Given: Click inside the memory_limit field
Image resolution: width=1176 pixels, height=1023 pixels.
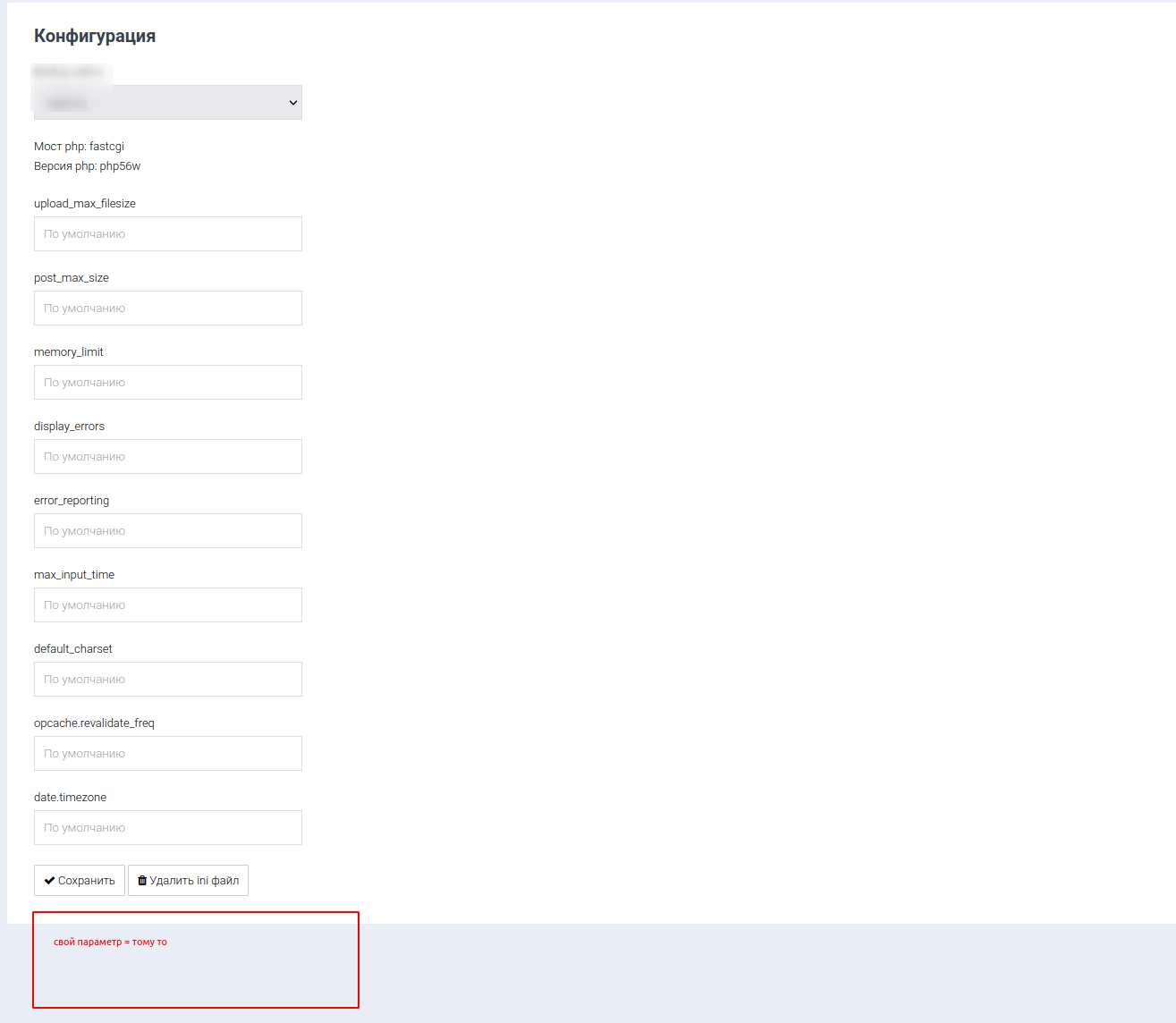Looking at the screenshot, I should point(167,383).
